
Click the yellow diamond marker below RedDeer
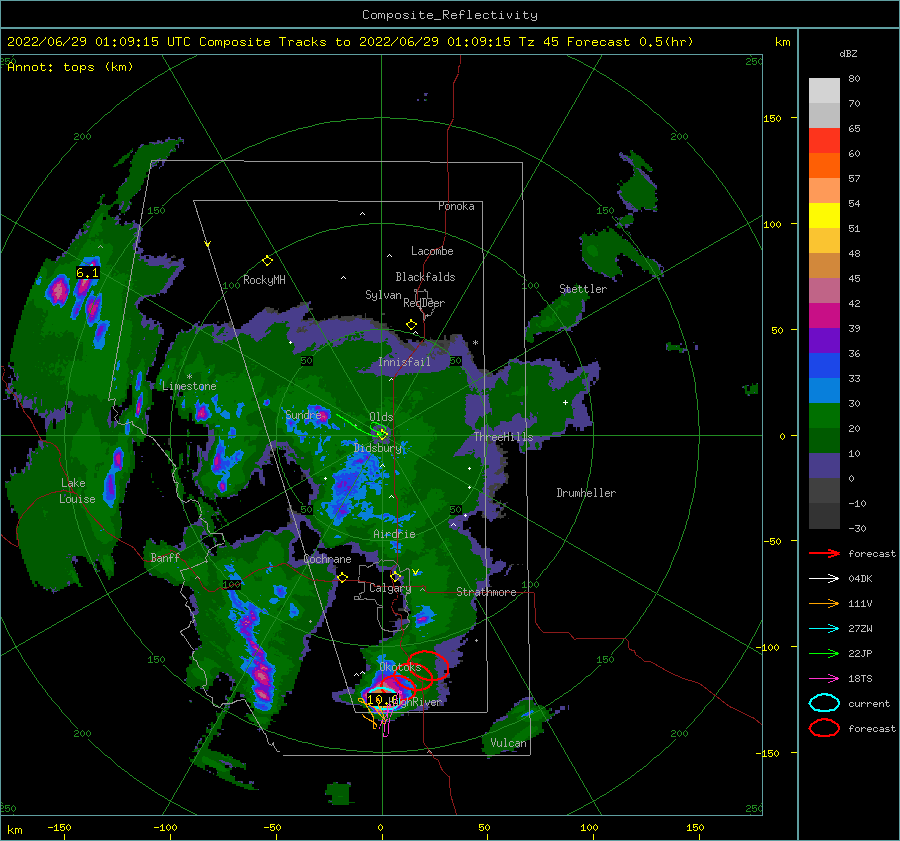click(411, 325)
